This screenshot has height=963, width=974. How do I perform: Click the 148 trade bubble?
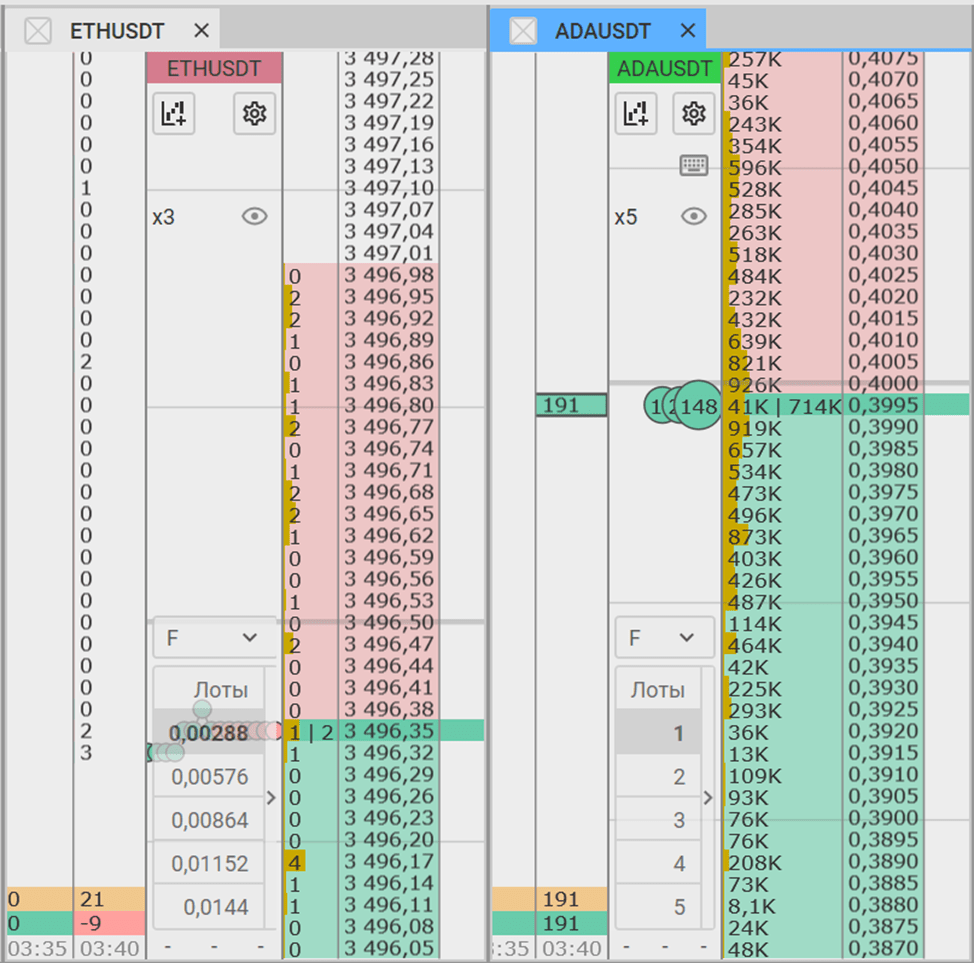point(698,406)
